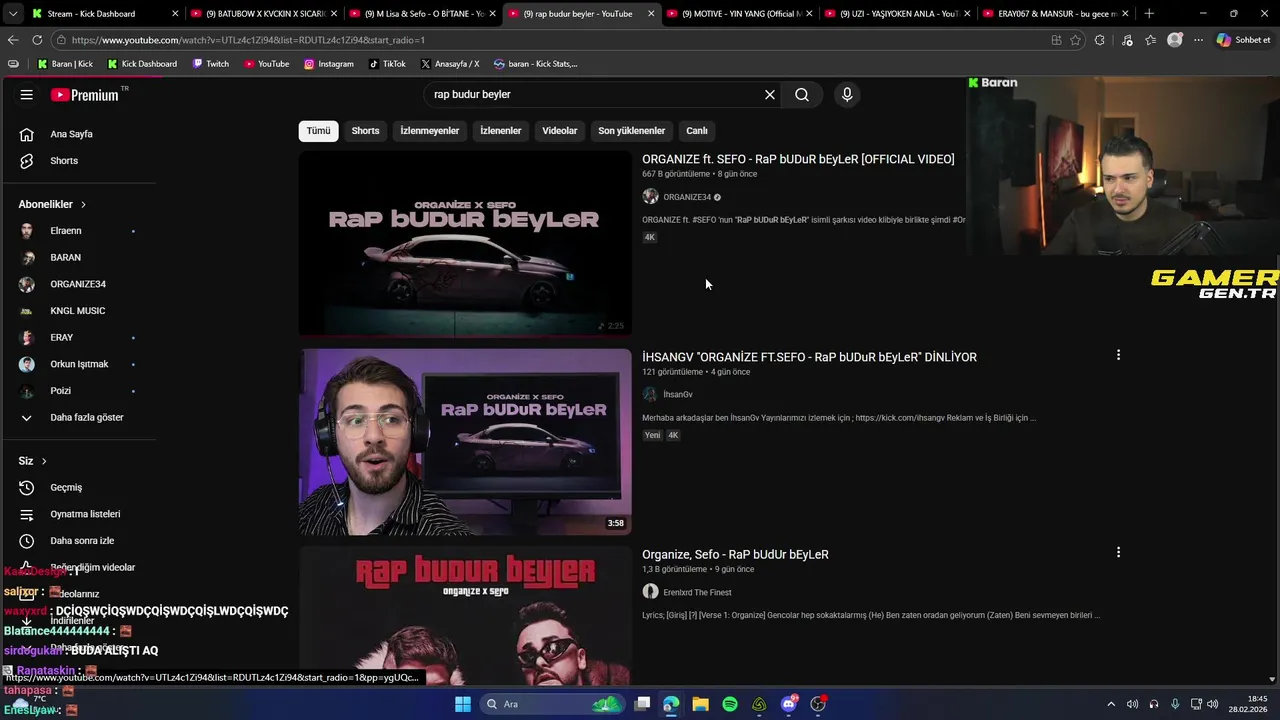
Task: Open the Instagram bookmark
Action: pyautogui.click(x=329, y=64)
